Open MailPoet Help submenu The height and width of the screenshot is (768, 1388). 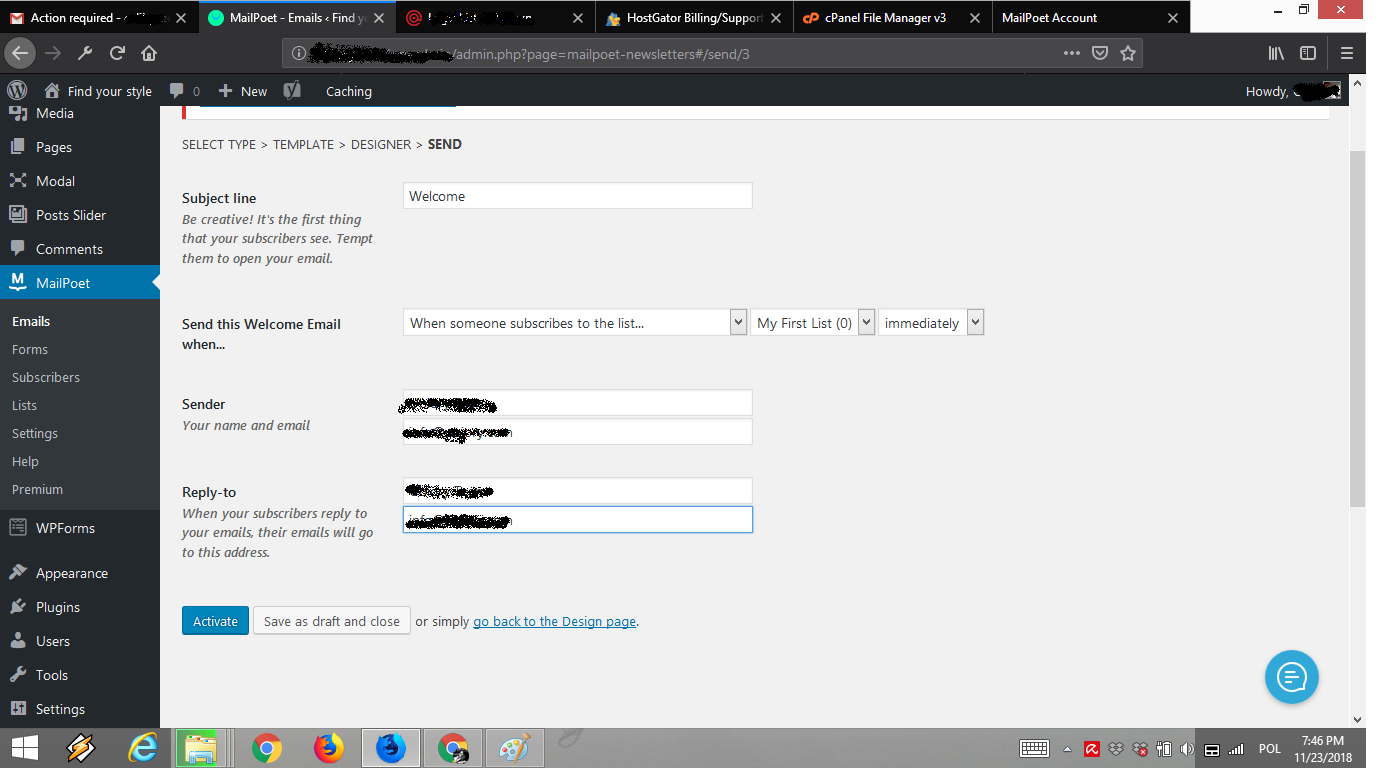(25, 461)
